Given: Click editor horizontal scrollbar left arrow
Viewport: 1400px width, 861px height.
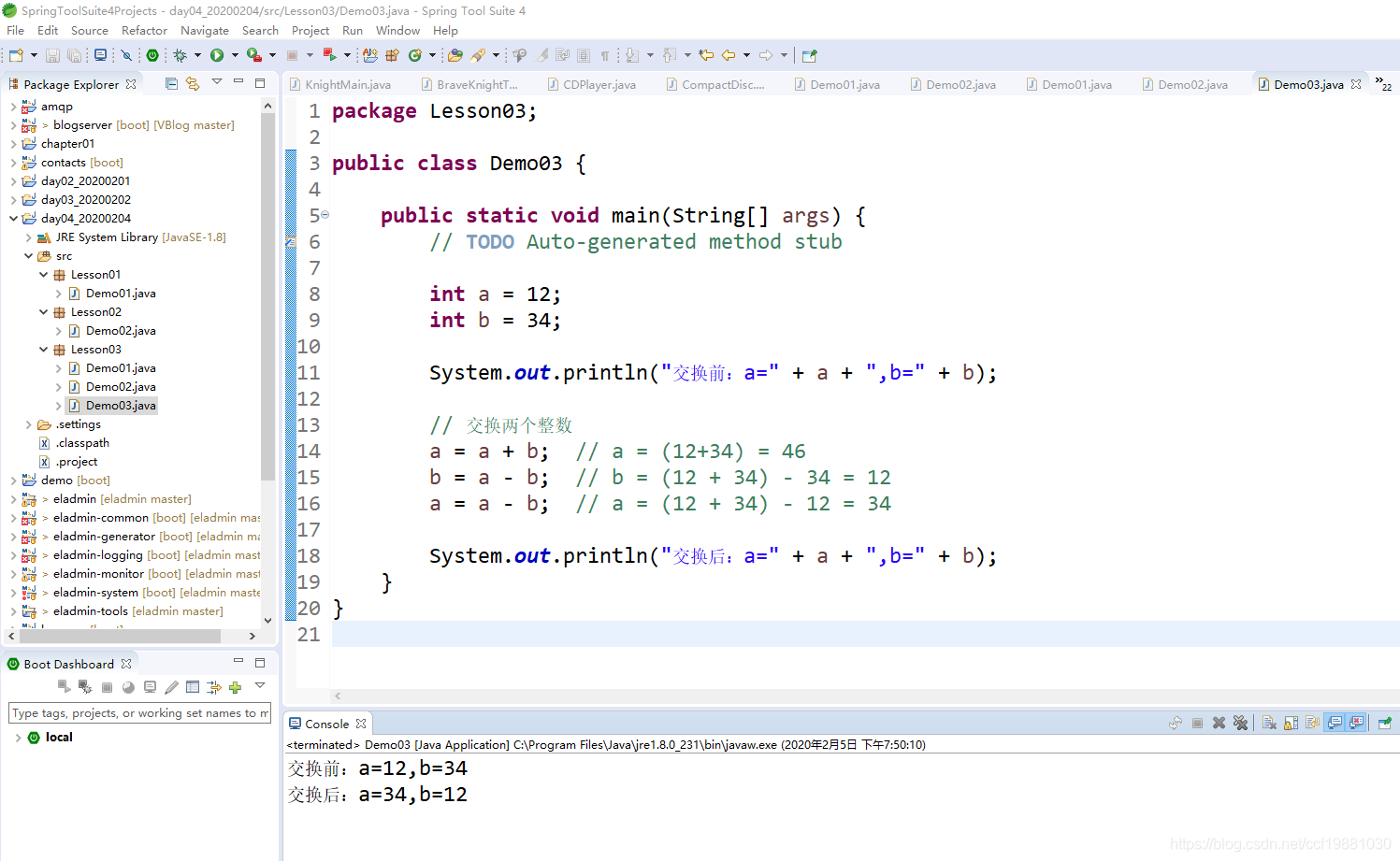Looking at the screenshot, I should pos(338,696).
